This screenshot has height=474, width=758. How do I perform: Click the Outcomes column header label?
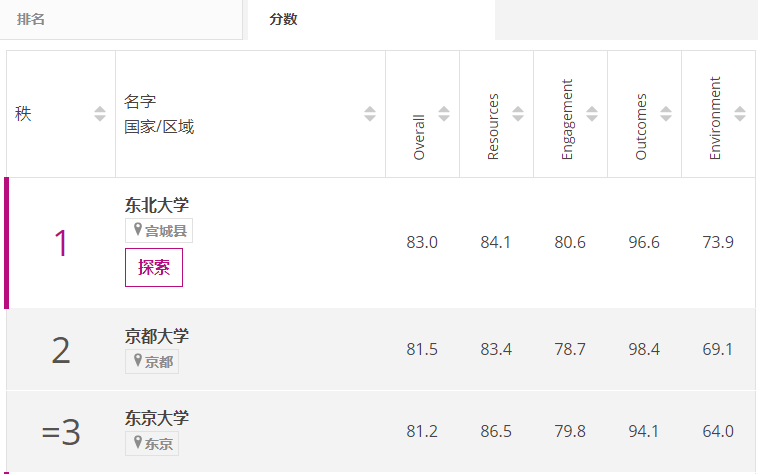(641, 127)
